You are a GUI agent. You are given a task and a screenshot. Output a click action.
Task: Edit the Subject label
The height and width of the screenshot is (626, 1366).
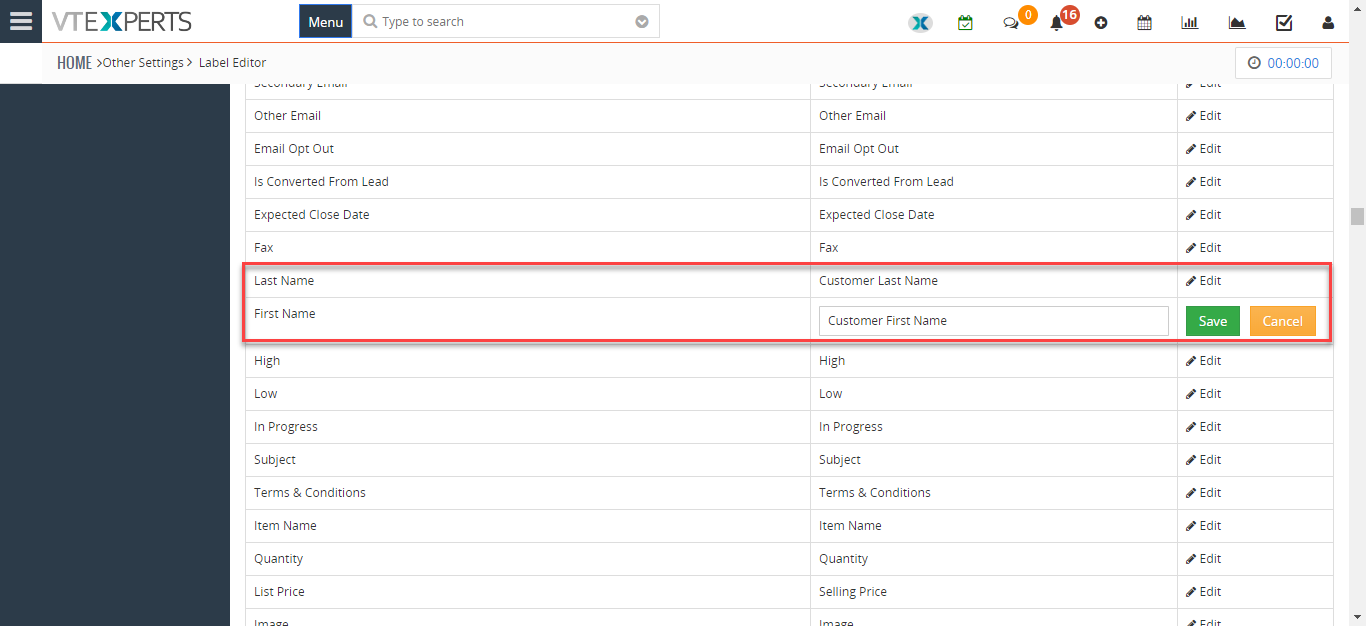[1203, 460]
